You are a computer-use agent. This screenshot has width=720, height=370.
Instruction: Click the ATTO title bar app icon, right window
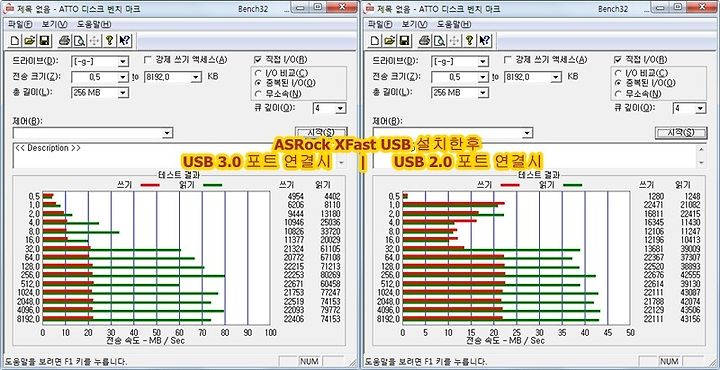coord(369,9)
